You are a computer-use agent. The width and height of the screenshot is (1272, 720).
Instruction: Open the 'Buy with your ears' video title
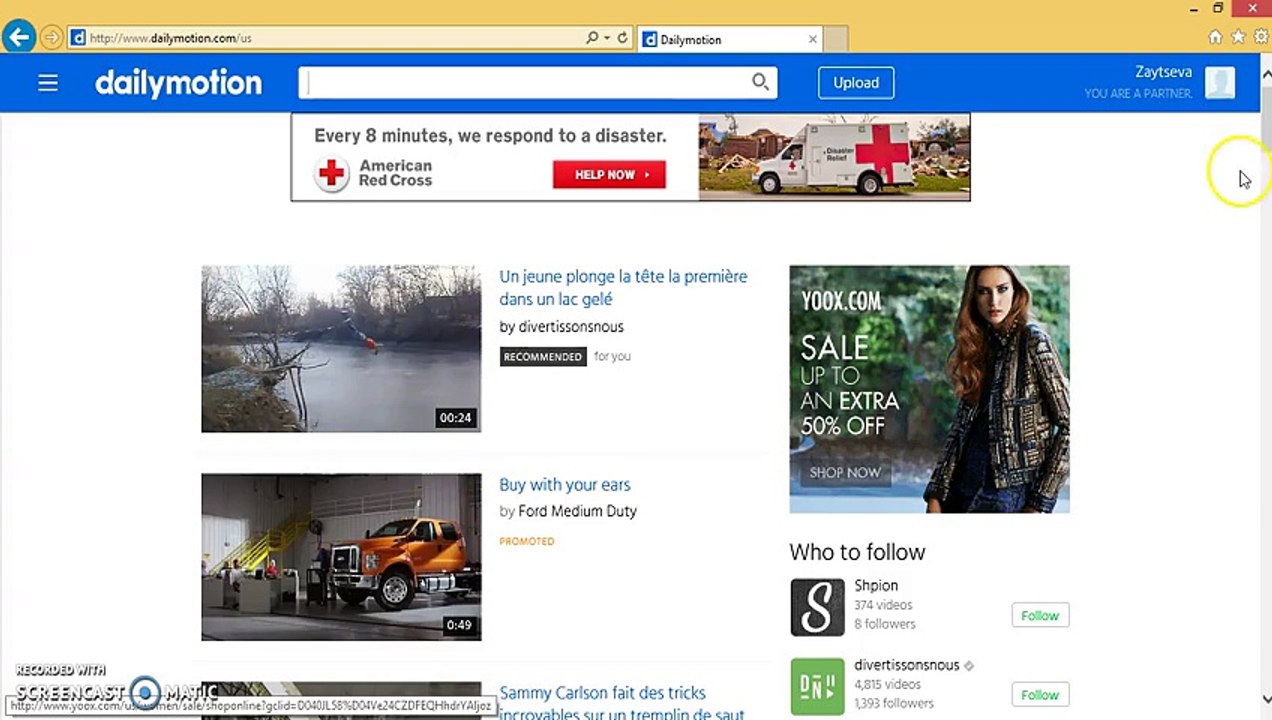[565, 485]
